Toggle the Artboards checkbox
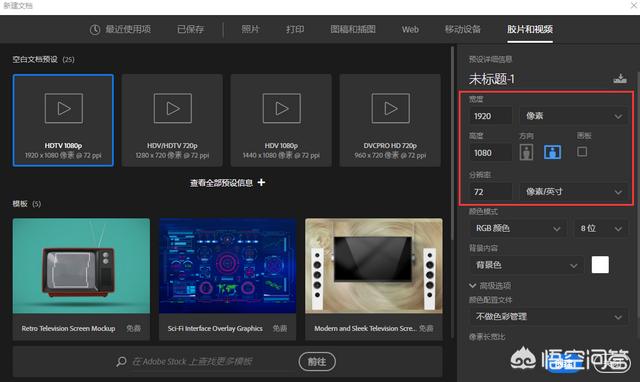640x382 pixels. tap(582, 152)
